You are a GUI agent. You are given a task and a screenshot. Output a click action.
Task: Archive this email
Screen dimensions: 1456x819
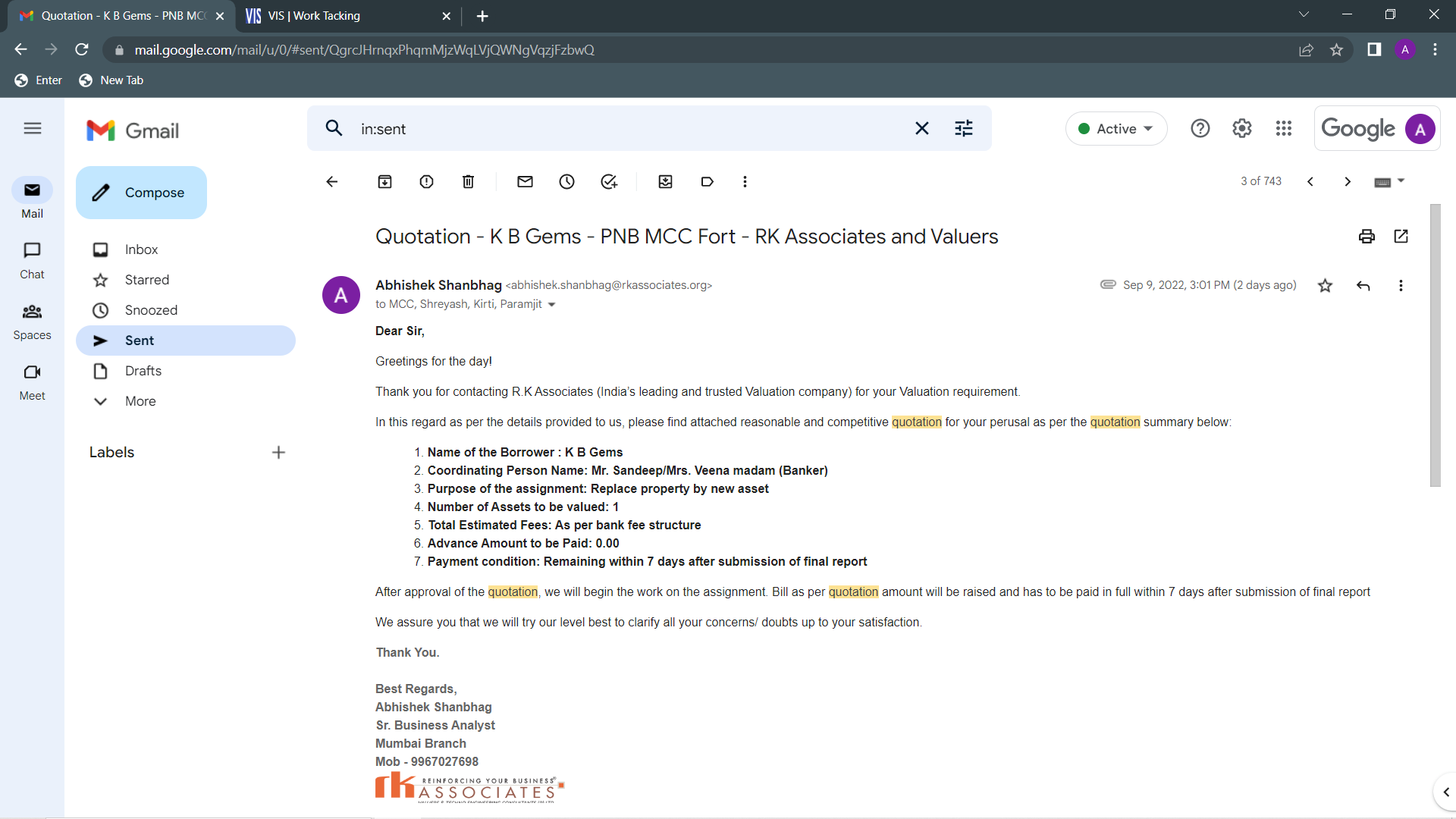tap(384, 181)
